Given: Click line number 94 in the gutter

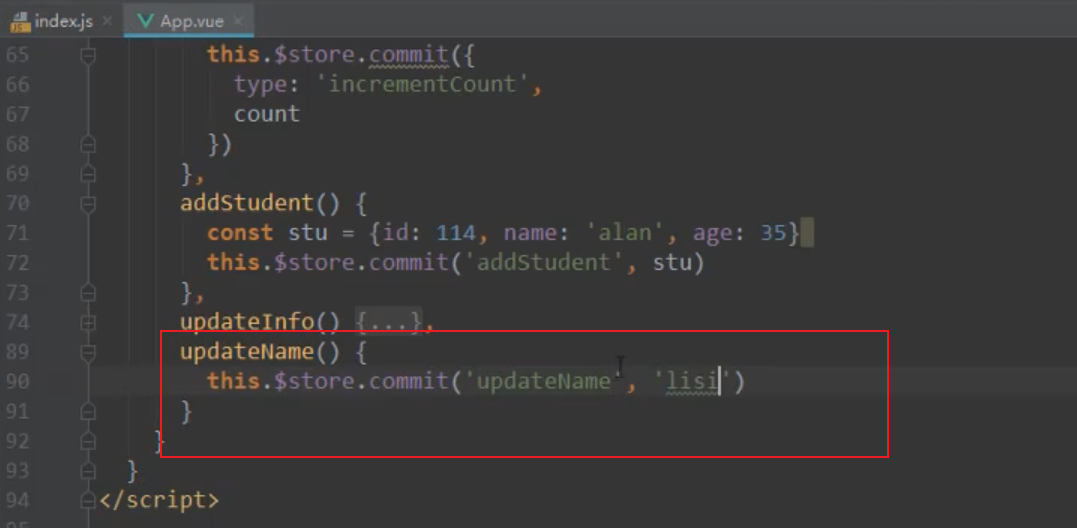Looking at the screenshot, I should click(x=18, y=501).
